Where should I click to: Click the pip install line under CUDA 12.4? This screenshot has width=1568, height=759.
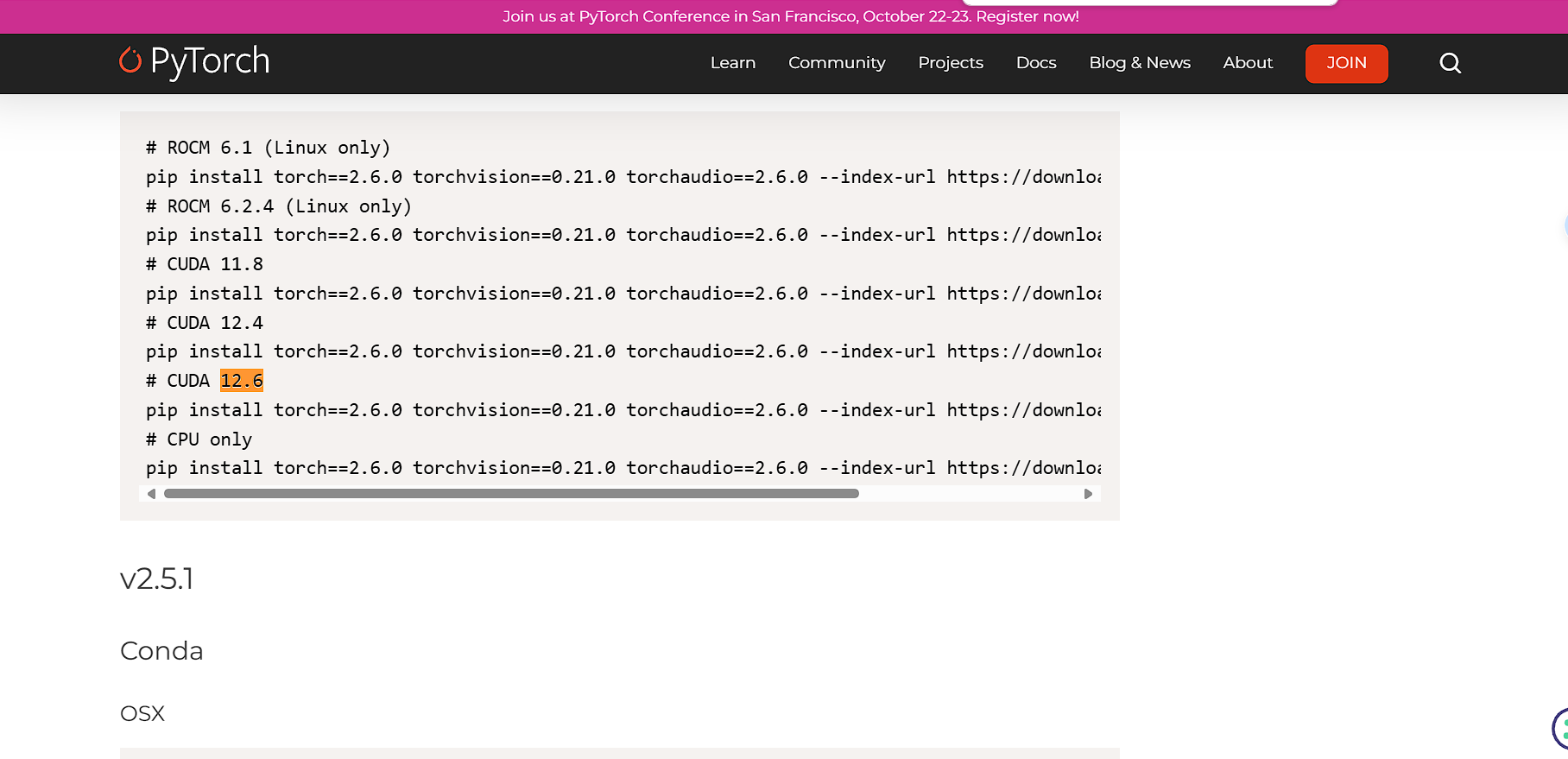623,351
